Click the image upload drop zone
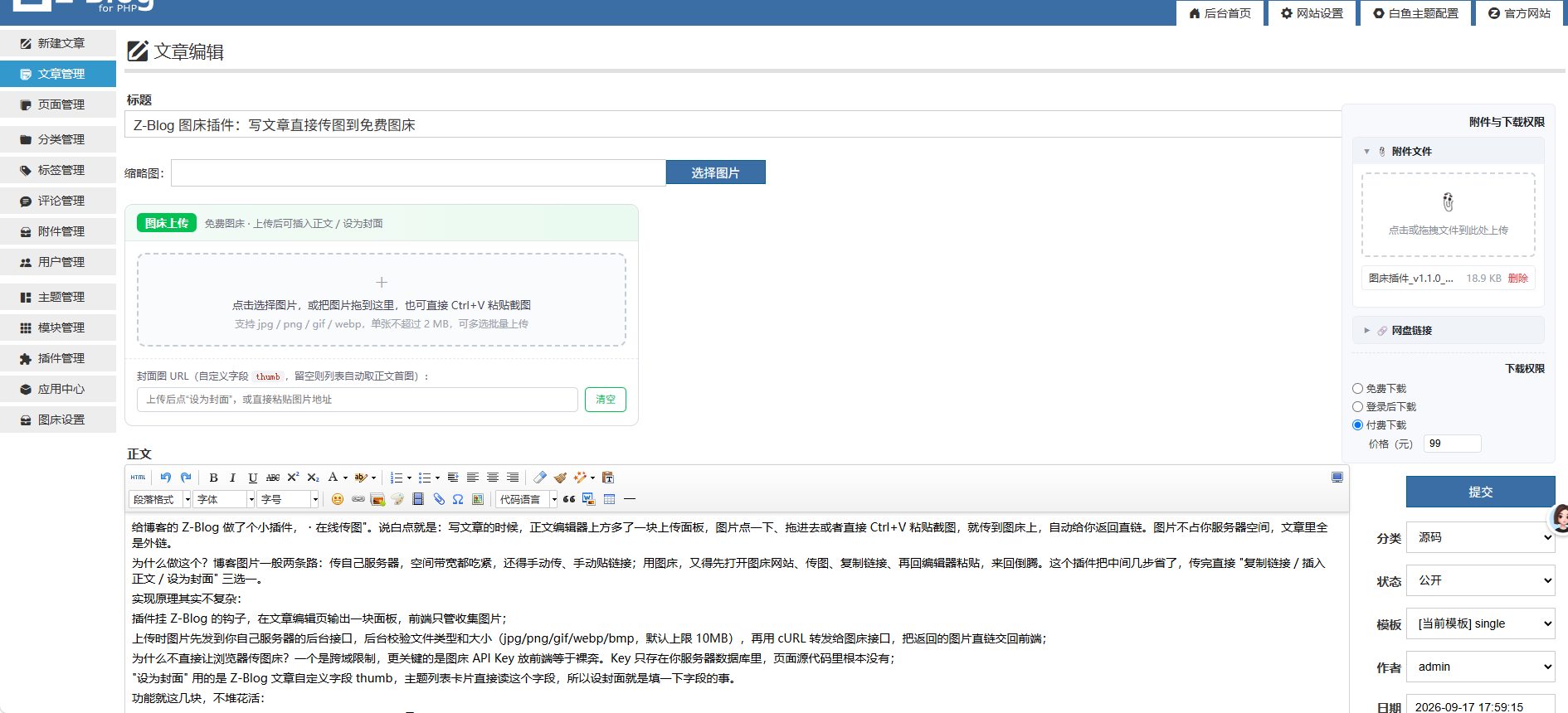The image size is (1568, 713). pyautogui.click(x=382, y=299)
